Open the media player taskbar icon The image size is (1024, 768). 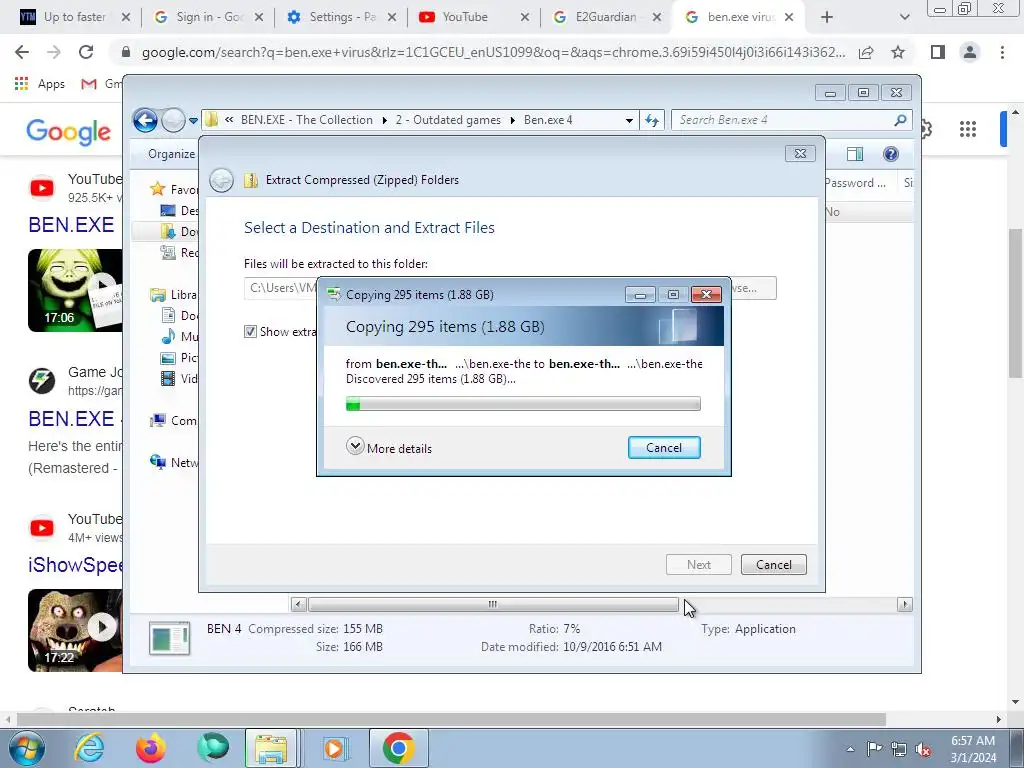coord(334,748)
